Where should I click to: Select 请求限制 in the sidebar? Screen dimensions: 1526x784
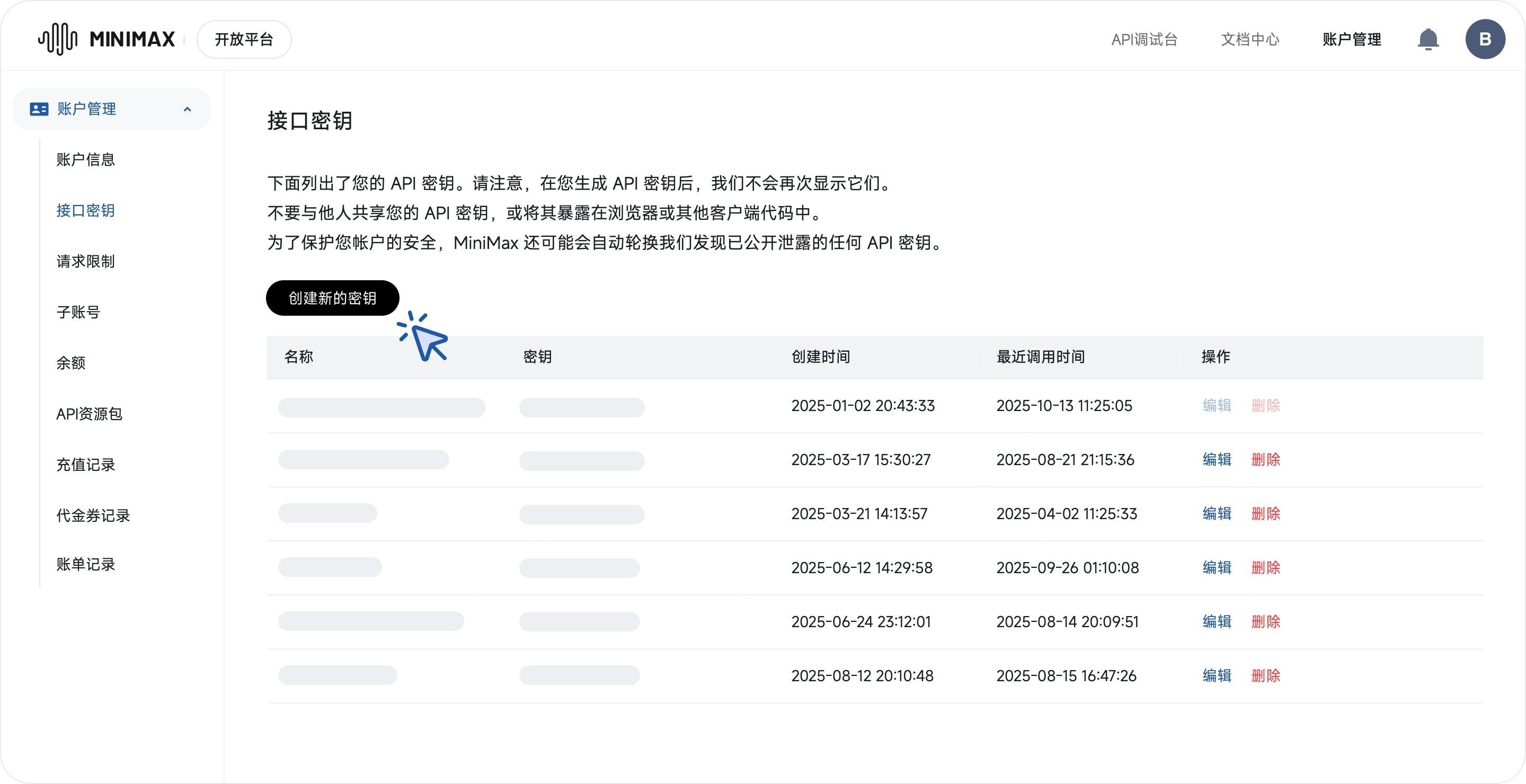(86, 261)
